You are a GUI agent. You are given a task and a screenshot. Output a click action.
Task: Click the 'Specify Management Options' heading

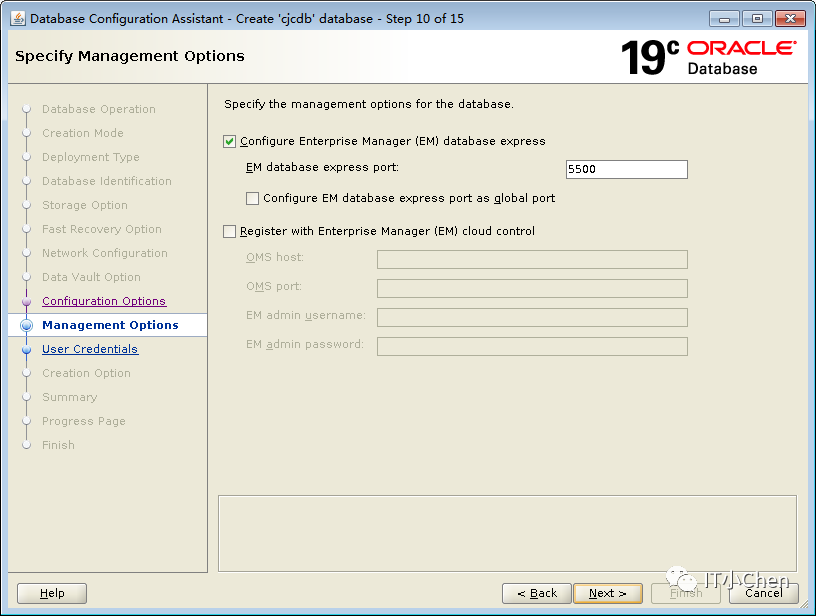click(130, 56)
